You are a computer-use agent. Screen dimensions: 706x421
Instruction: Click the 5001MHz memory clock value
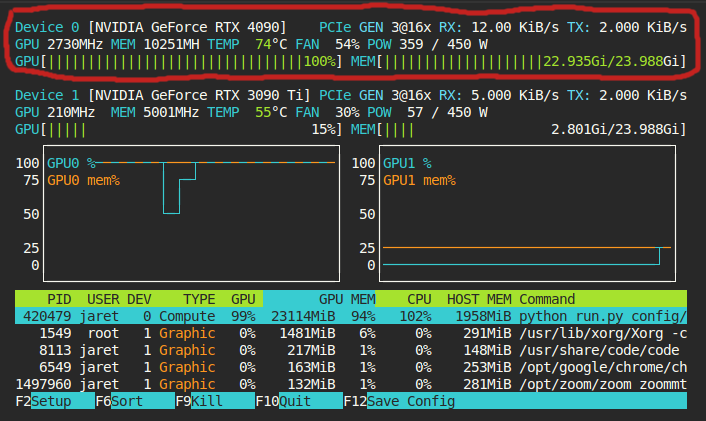171,113
